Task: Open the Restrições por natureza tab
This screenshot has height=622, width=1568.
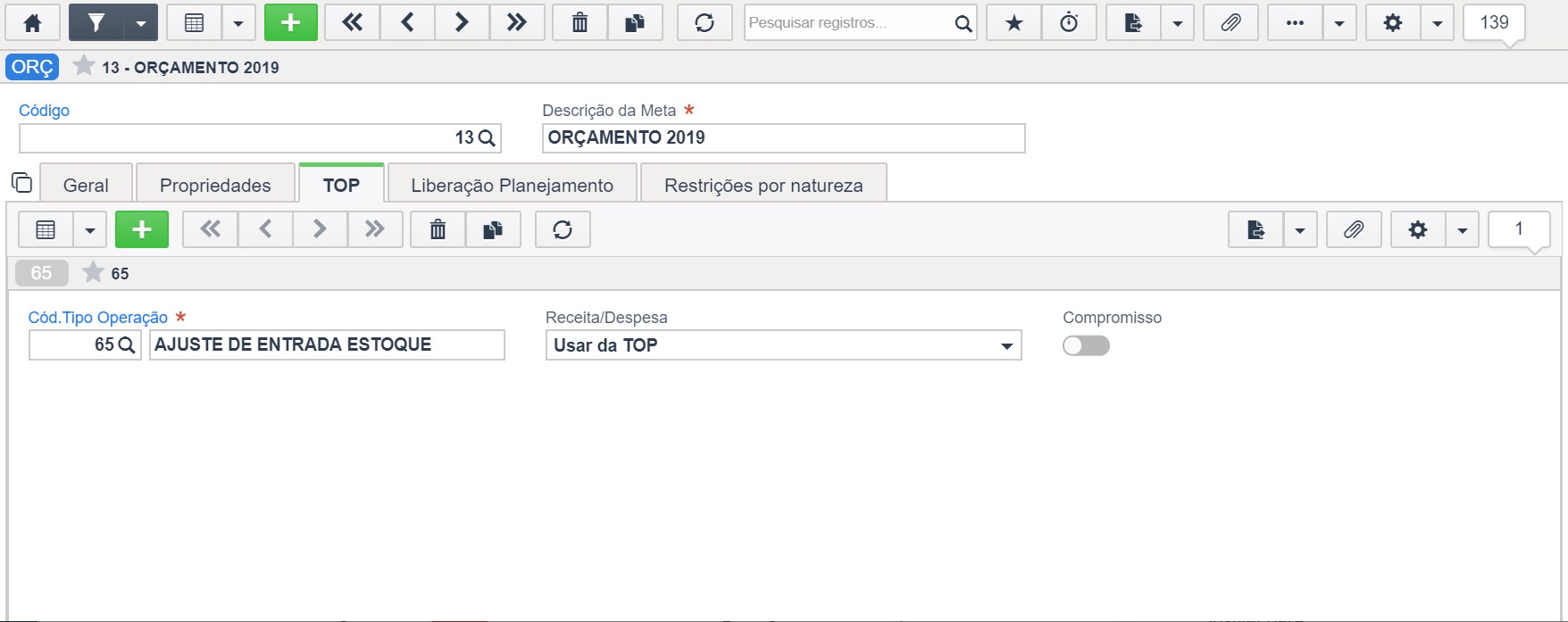Action: point(763,185)
